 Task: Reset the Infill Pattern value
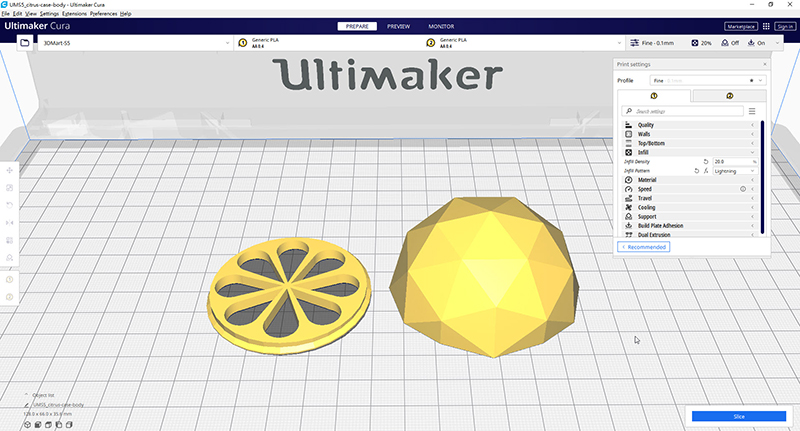(x=696, y=171)
